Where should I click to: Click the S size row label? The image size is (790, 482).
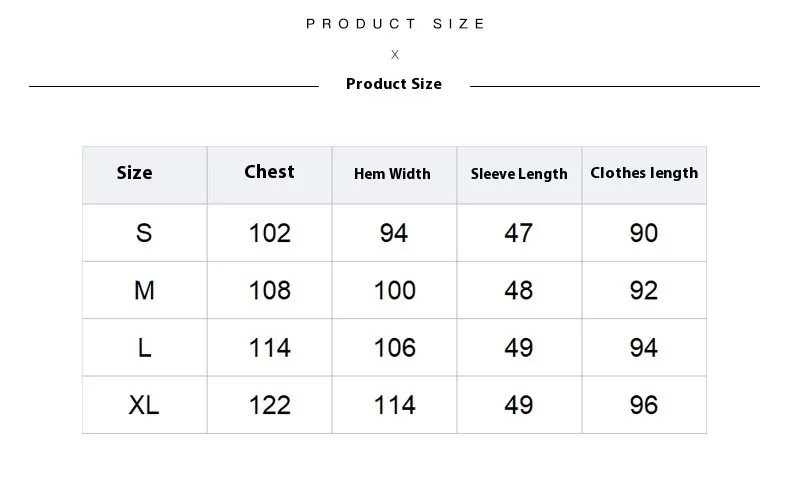144,233
